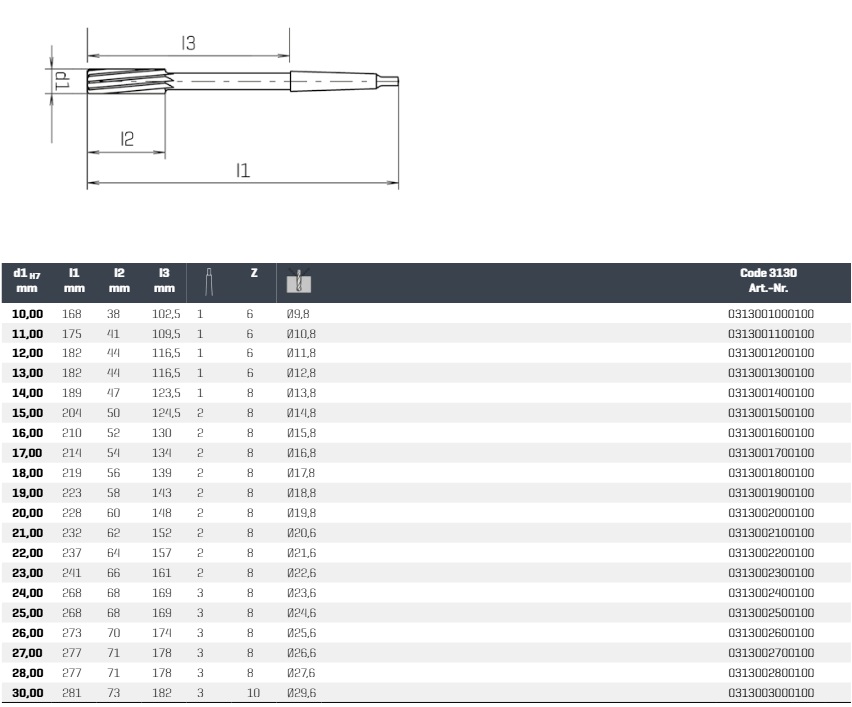Click the Morse taper shank icon in header
Image resolution: width=852 pixels, height=707 pixels.
[209, 282]
